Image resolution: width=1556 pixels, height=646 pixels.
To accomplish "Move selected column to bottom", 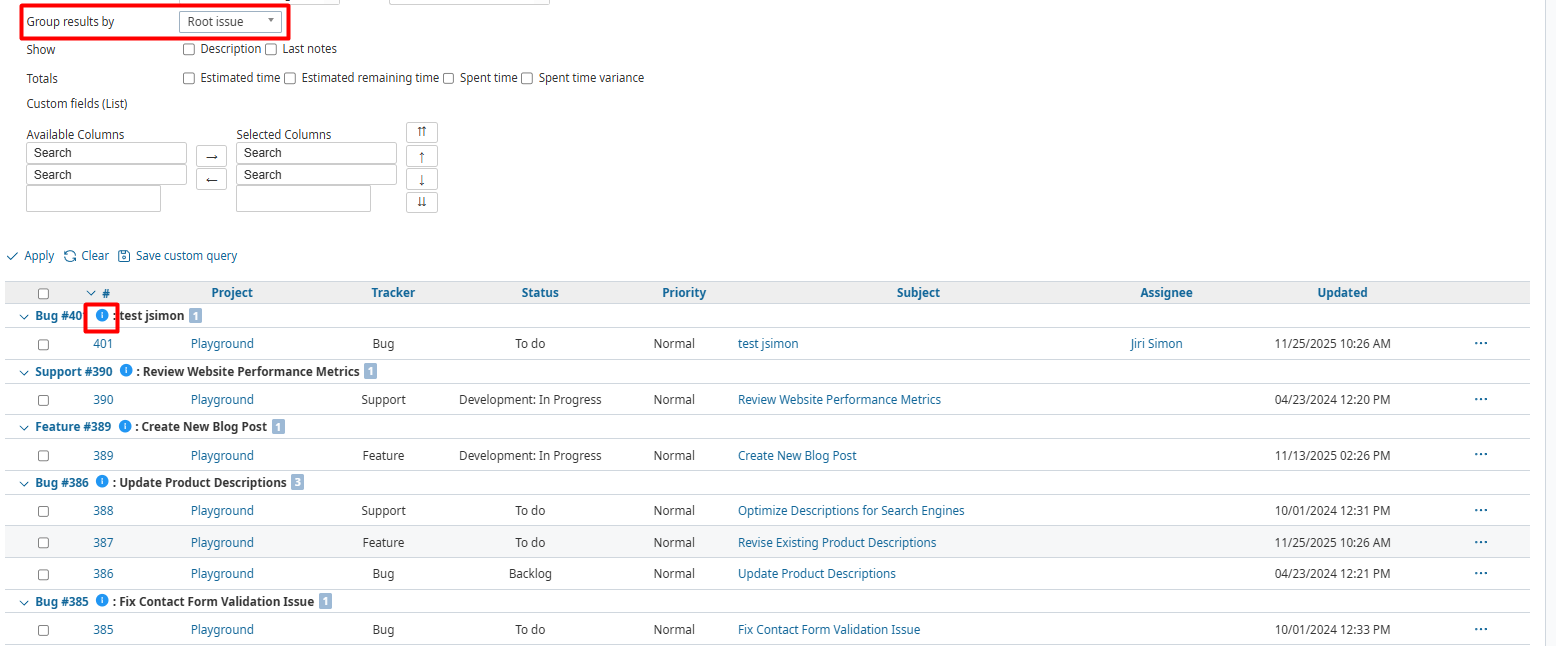I will click(x=421, y=202).
